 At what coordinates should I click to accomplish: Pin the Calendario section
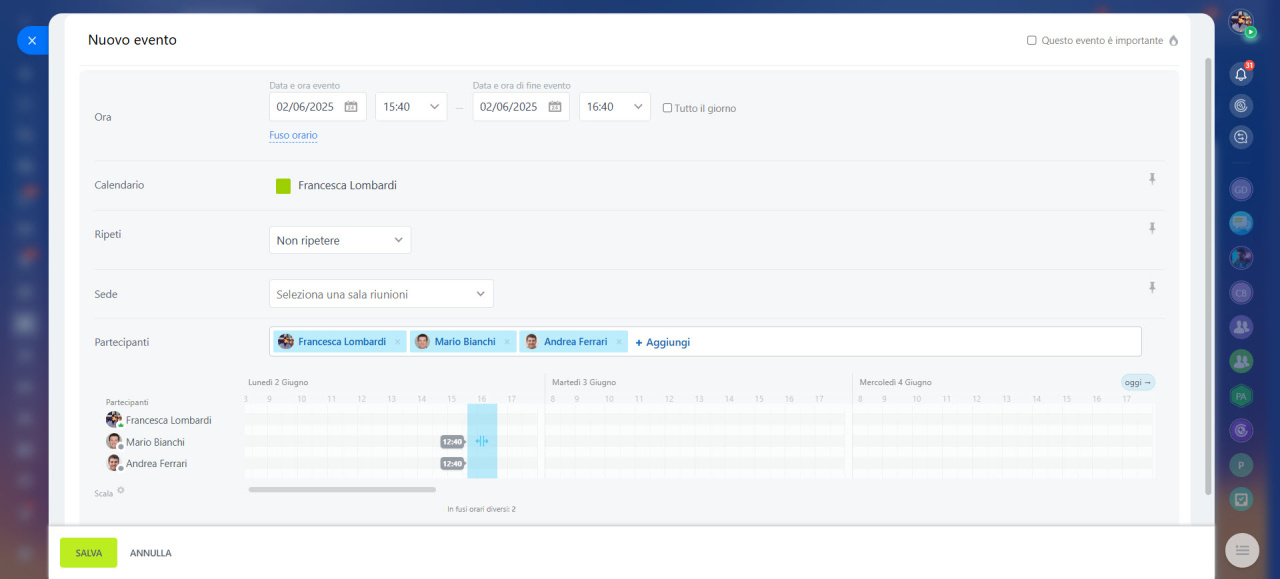1152,179
